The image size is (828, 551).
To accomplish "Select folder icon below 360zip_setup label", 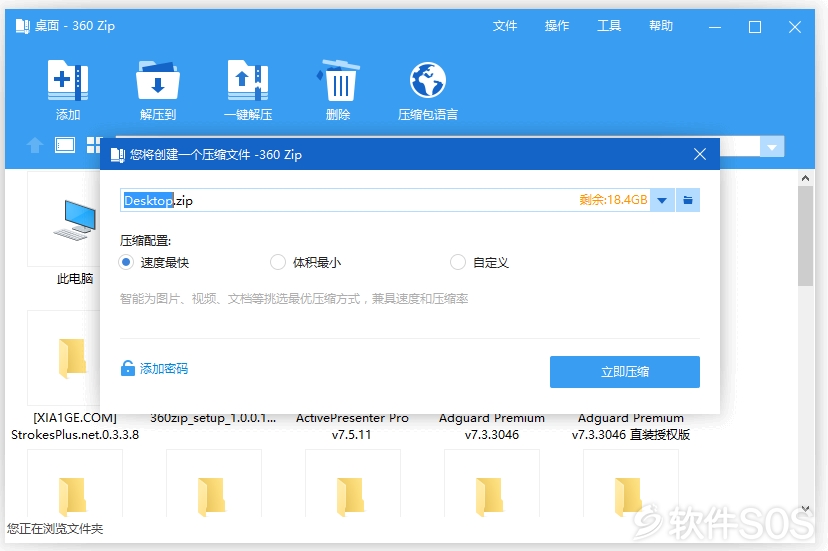I will click(x=211, y=497).
